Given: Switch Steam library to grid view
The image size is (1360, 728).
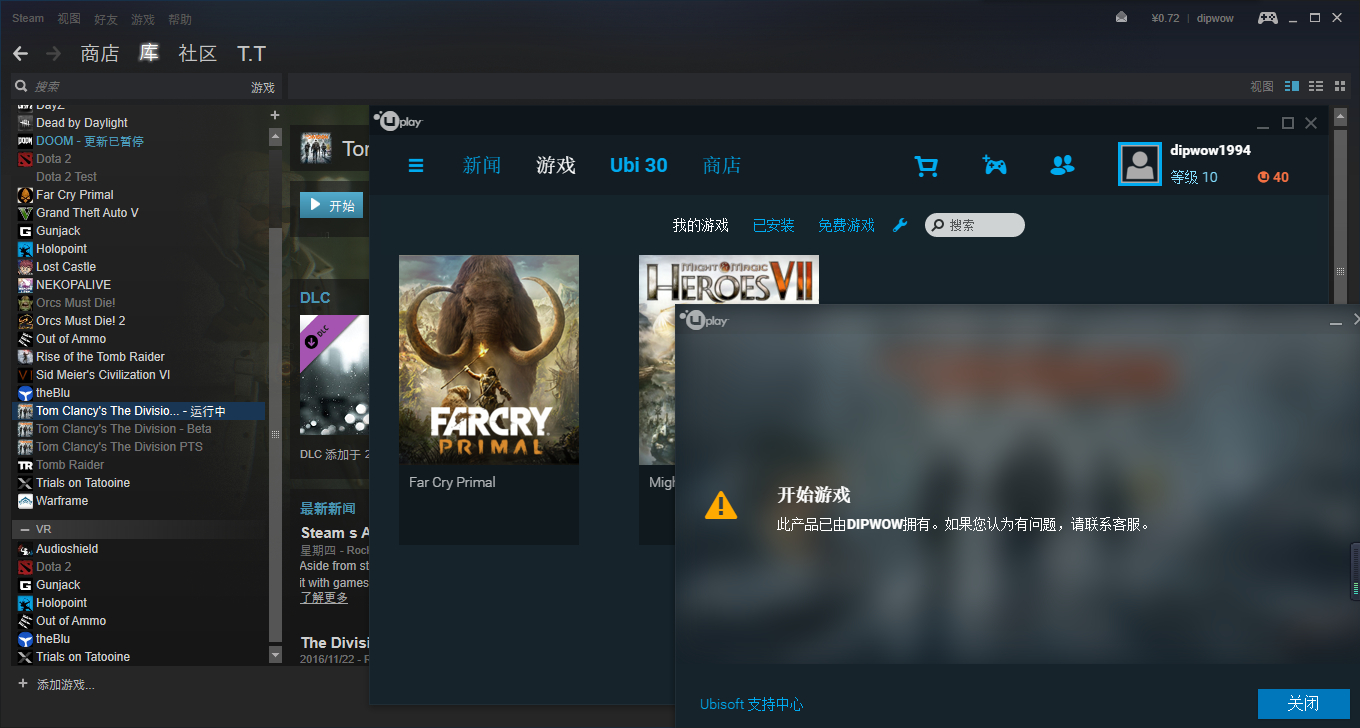Looking at the screenshot, I should 1340,86.
